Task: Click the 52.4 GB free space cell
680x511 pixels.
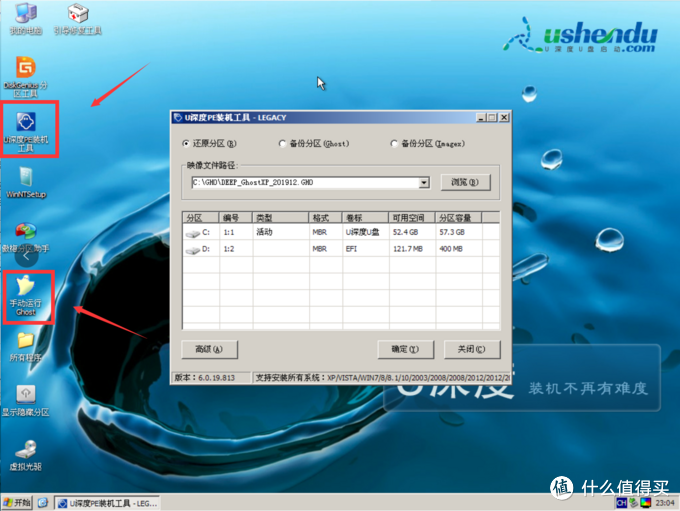Action: [x=405, y=233]
